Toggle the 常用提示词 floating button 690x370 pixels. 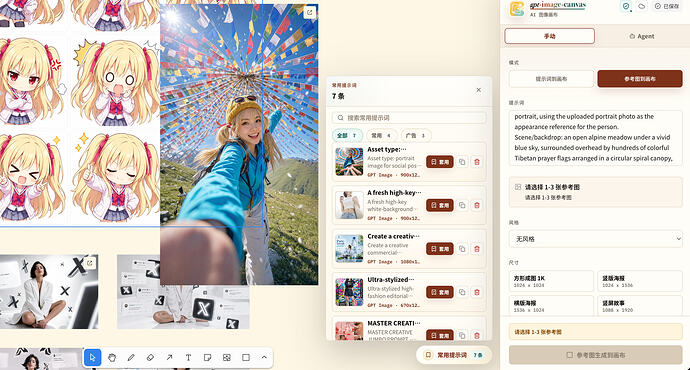click(454, 355)
